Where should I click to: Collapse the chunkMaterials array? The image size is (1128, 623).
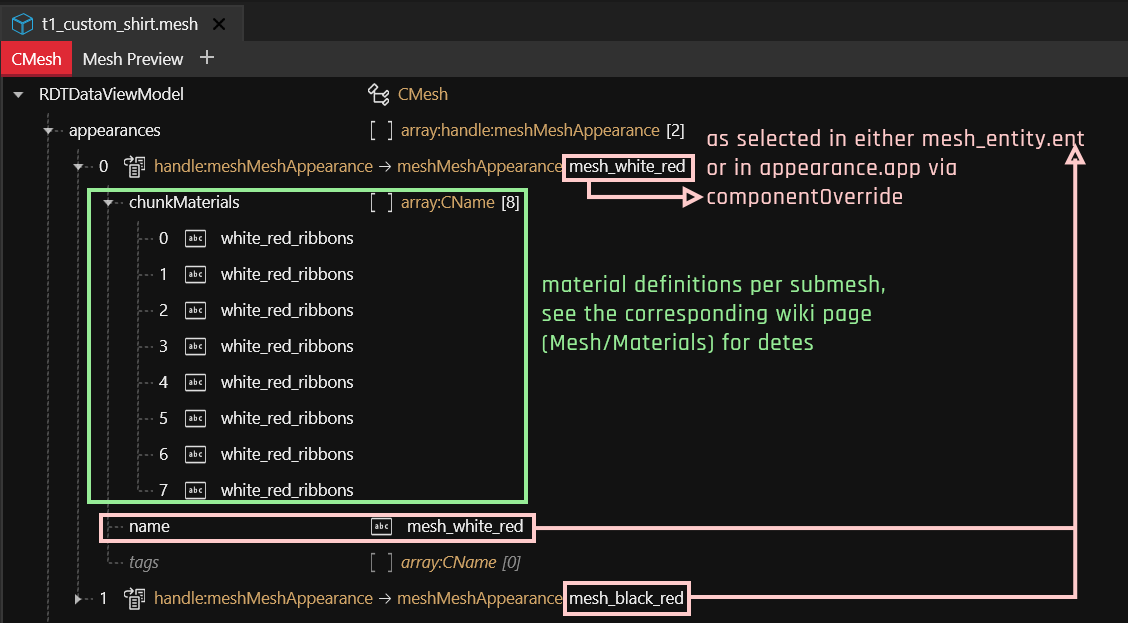109,203
